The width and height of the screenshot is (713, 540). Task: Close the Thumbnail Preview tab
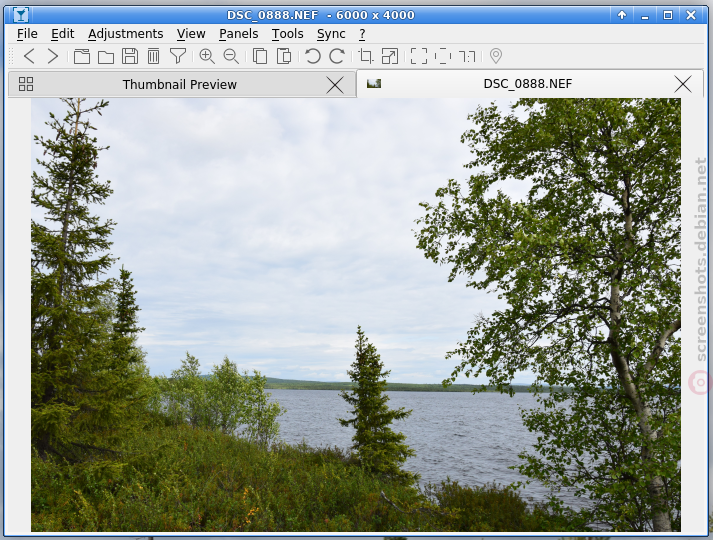335,85
